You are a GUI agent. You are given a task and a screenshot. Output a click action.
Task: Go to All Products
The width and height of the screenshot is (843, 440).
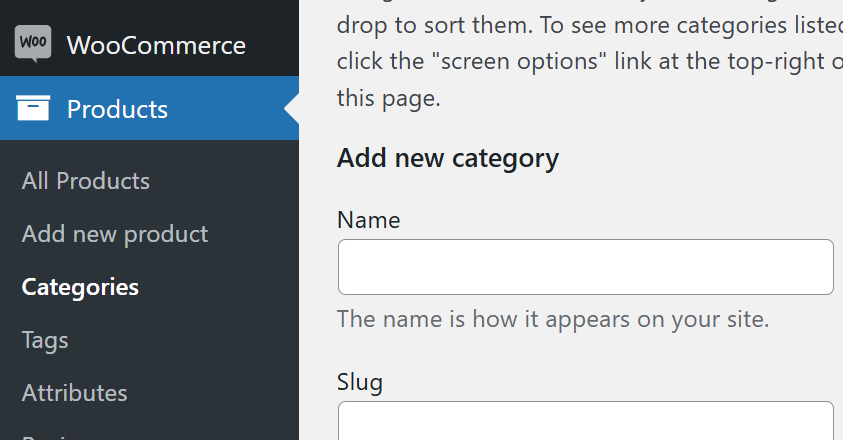[86, 181]
